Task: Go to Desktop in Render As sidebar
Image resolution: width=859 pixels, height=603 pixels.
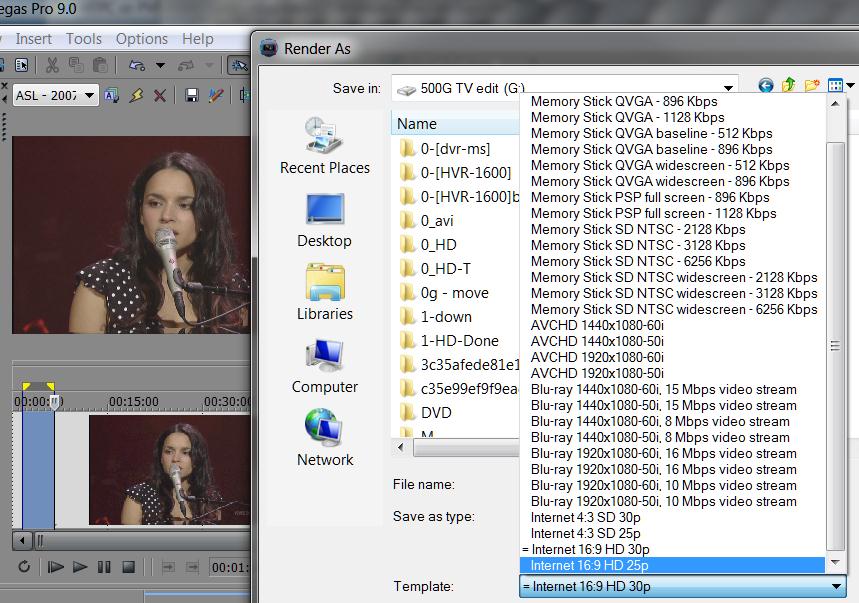Action: click(324, 220)
